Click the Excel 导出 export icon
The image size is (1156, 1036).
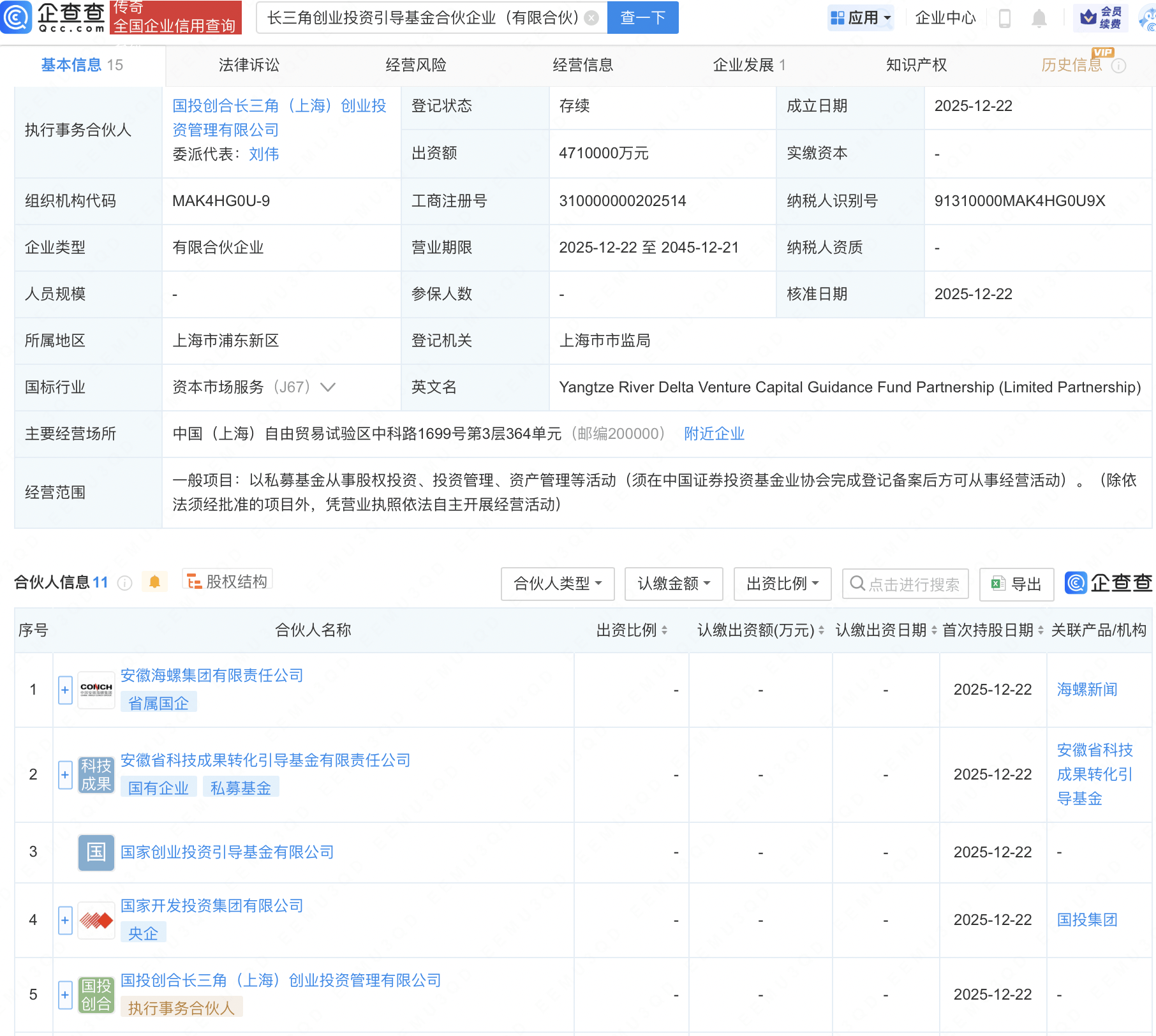pos(997,584)
